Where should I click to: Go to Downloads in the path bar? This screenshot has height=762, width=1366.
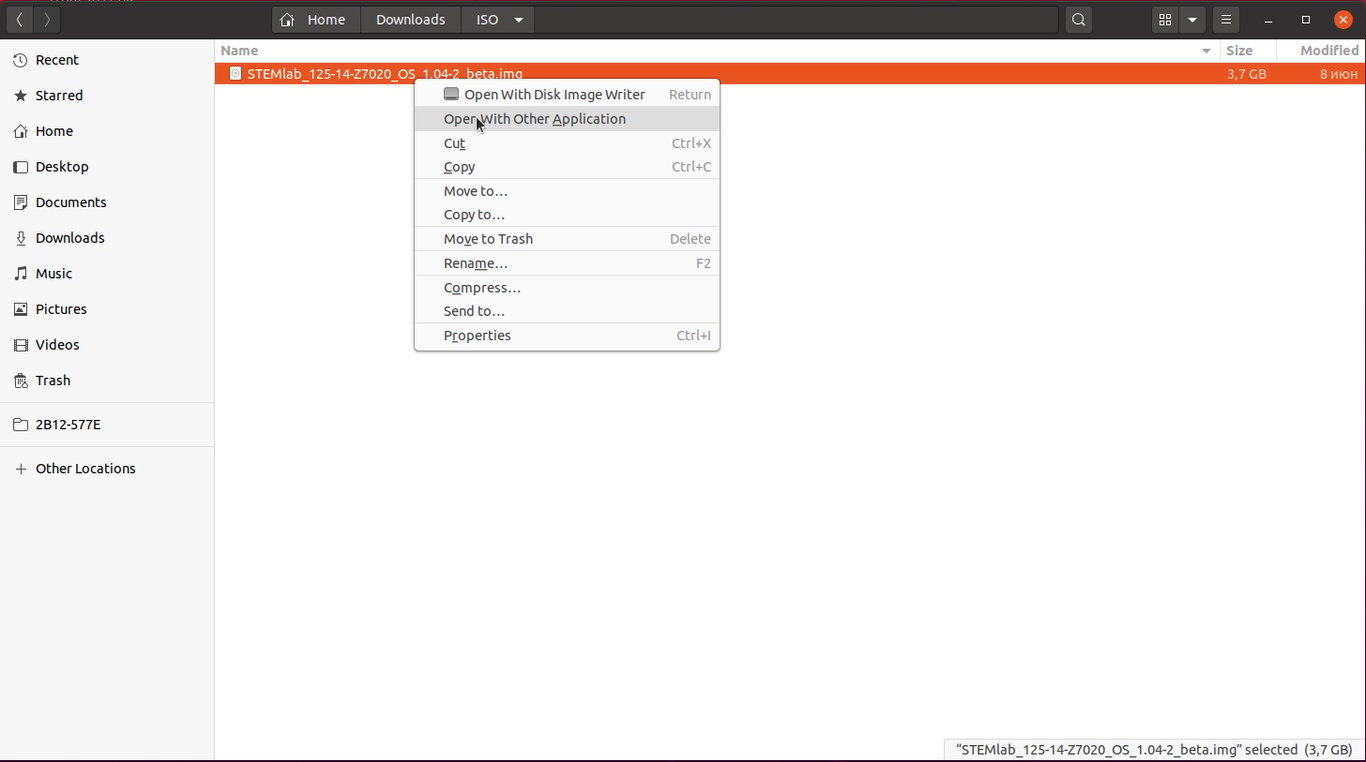click(410, 20)
